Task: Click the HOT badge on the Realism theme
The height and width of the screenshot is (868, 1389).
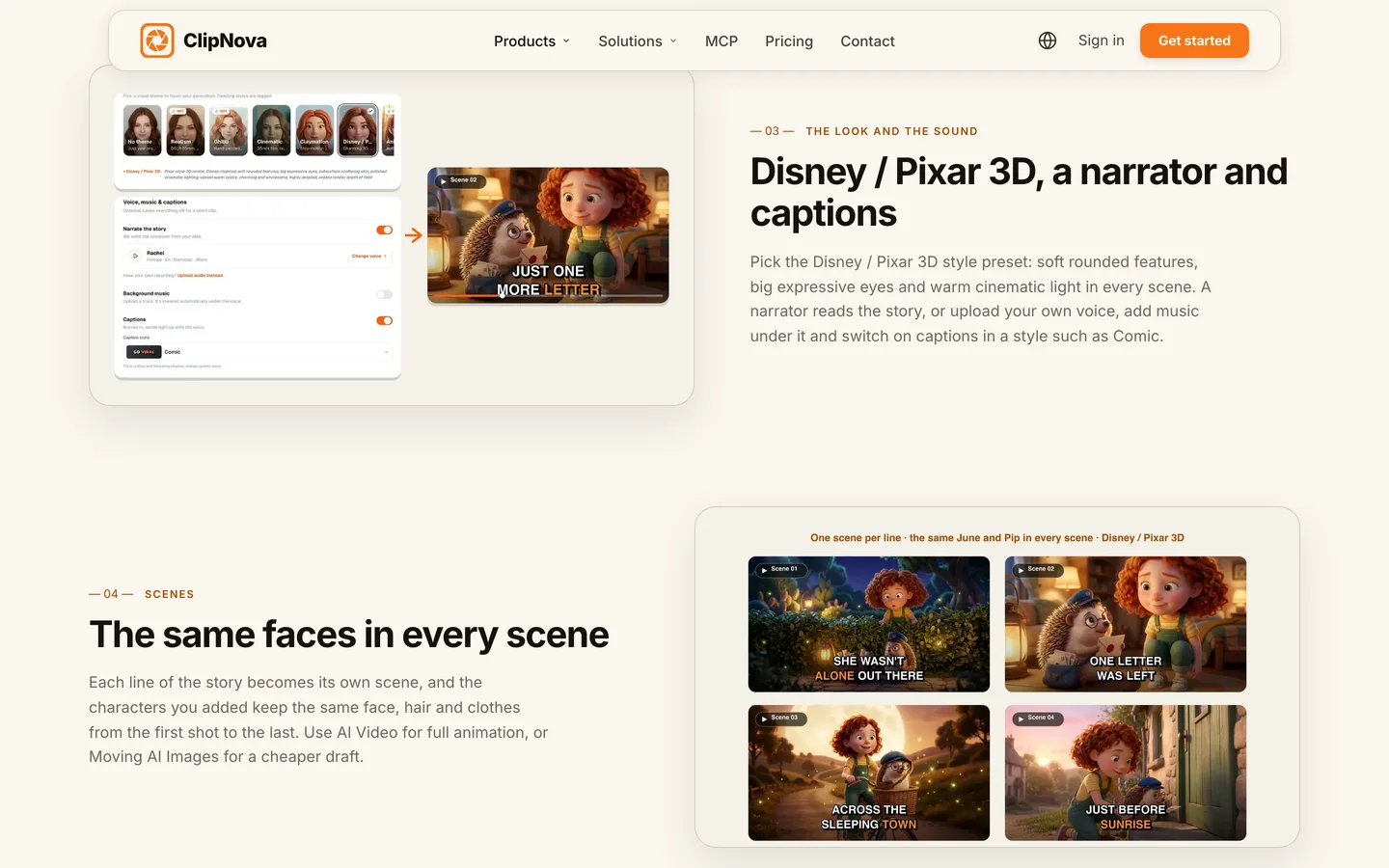Action: click(178, 111)
